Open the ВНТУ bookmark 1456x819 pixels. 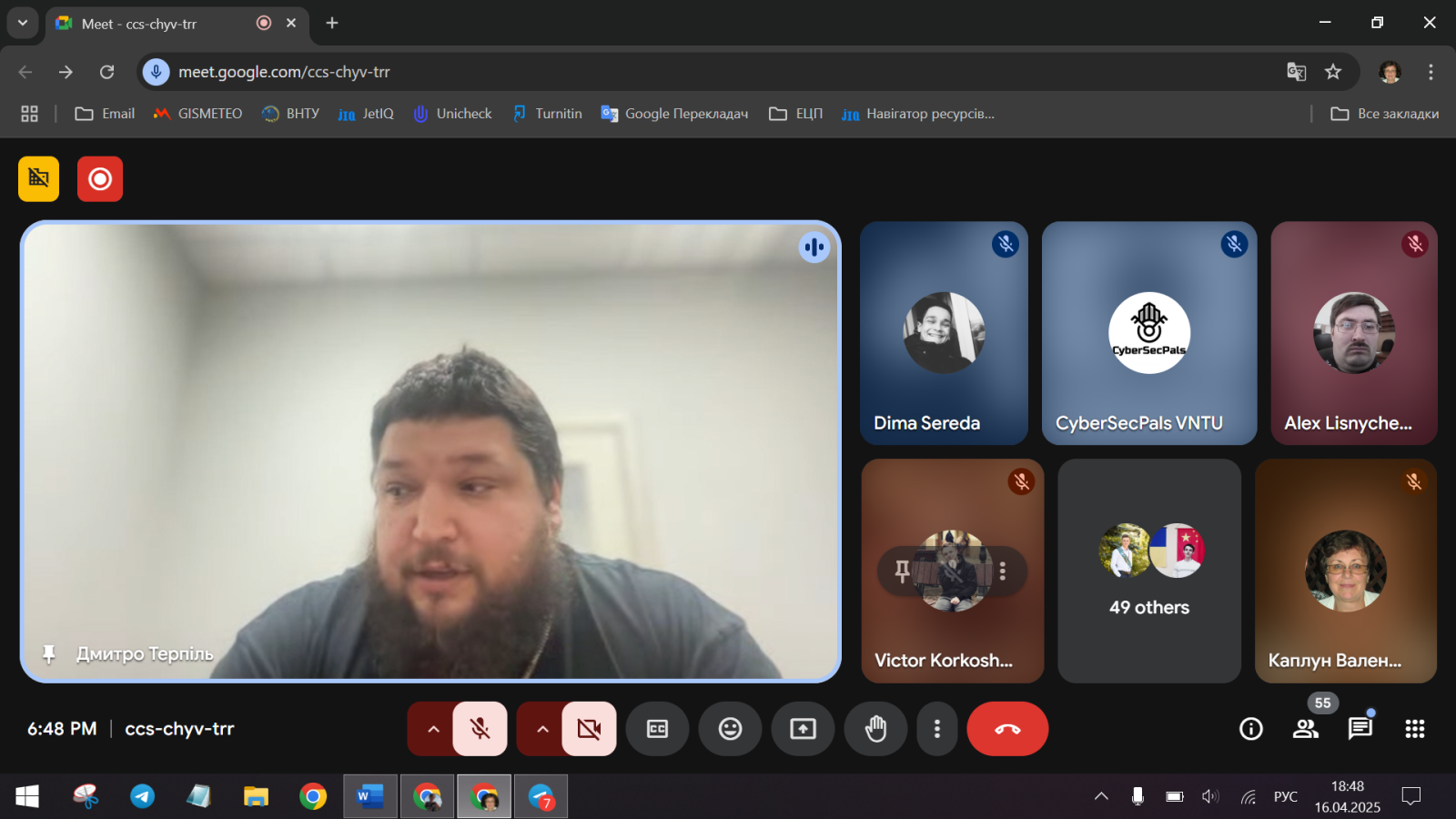(290, 114)
